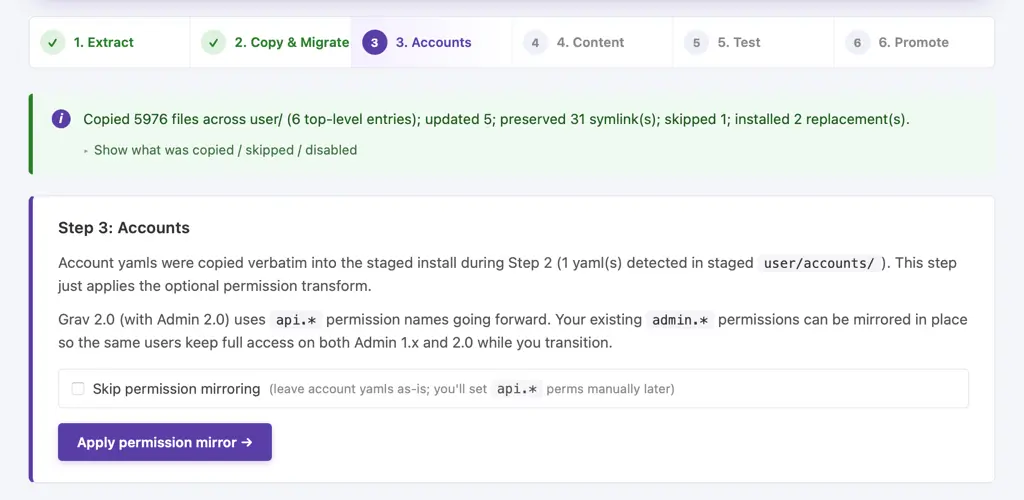The width and height of the screenshot is (1024, 500).
Task: Click the purple info icon in the green notice
Action: tap(61, 119)
